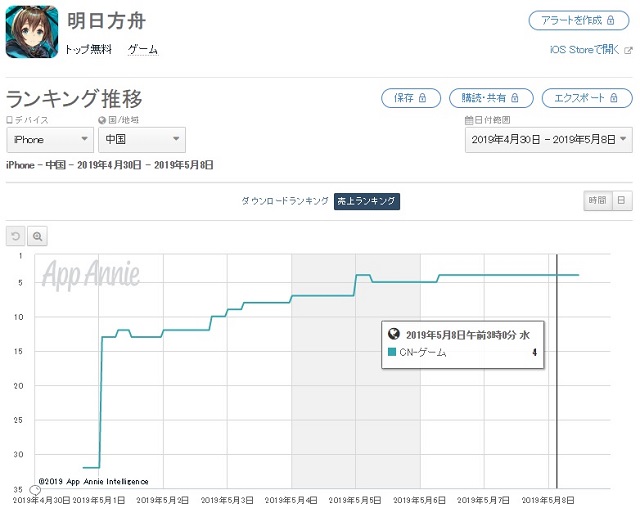Image resolution: width=640 pixels, height=508 pixels.
Task: Click the calendar icon beside 日付範囲
Action: (469, 120)
